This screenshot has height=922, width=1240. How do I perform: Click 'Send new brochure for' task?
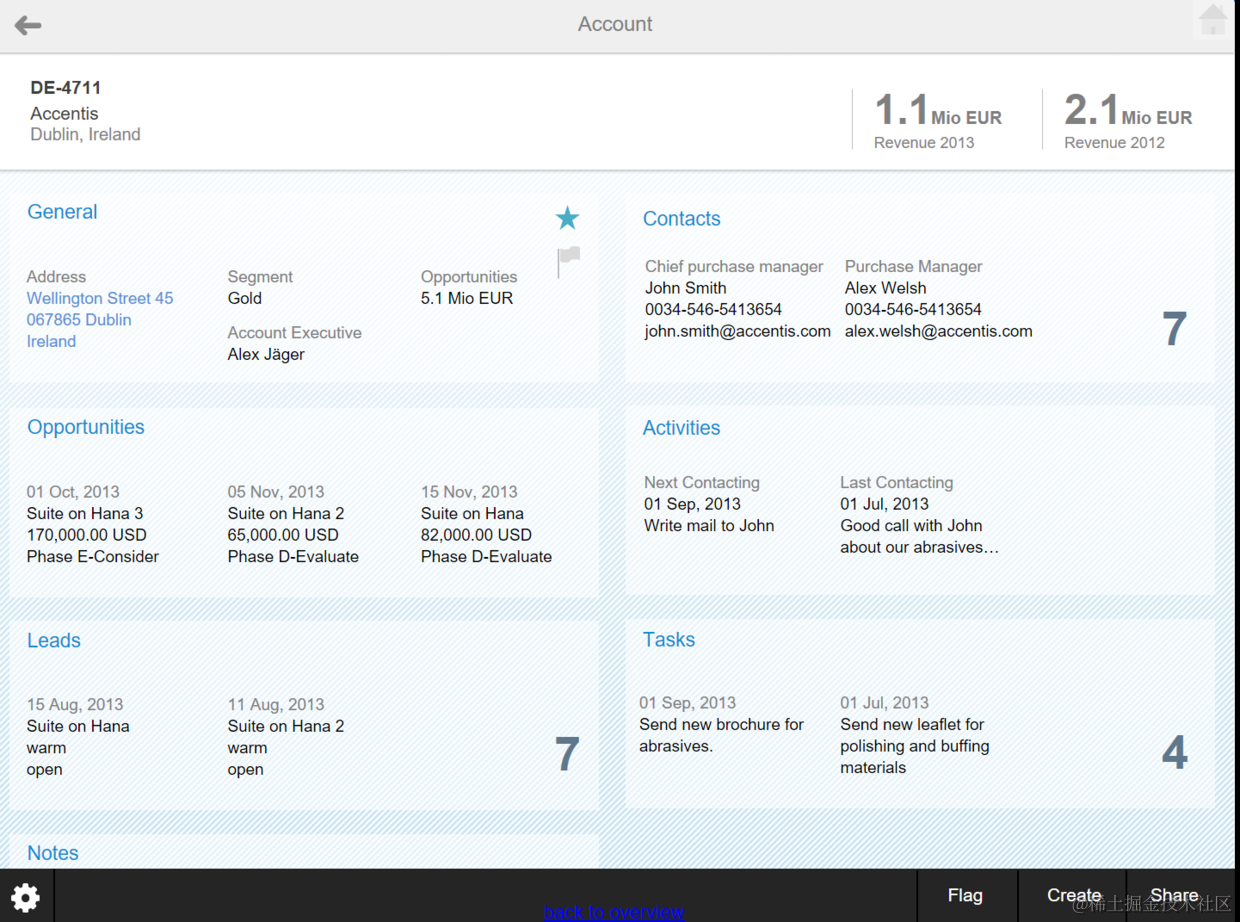pos(722,724)
